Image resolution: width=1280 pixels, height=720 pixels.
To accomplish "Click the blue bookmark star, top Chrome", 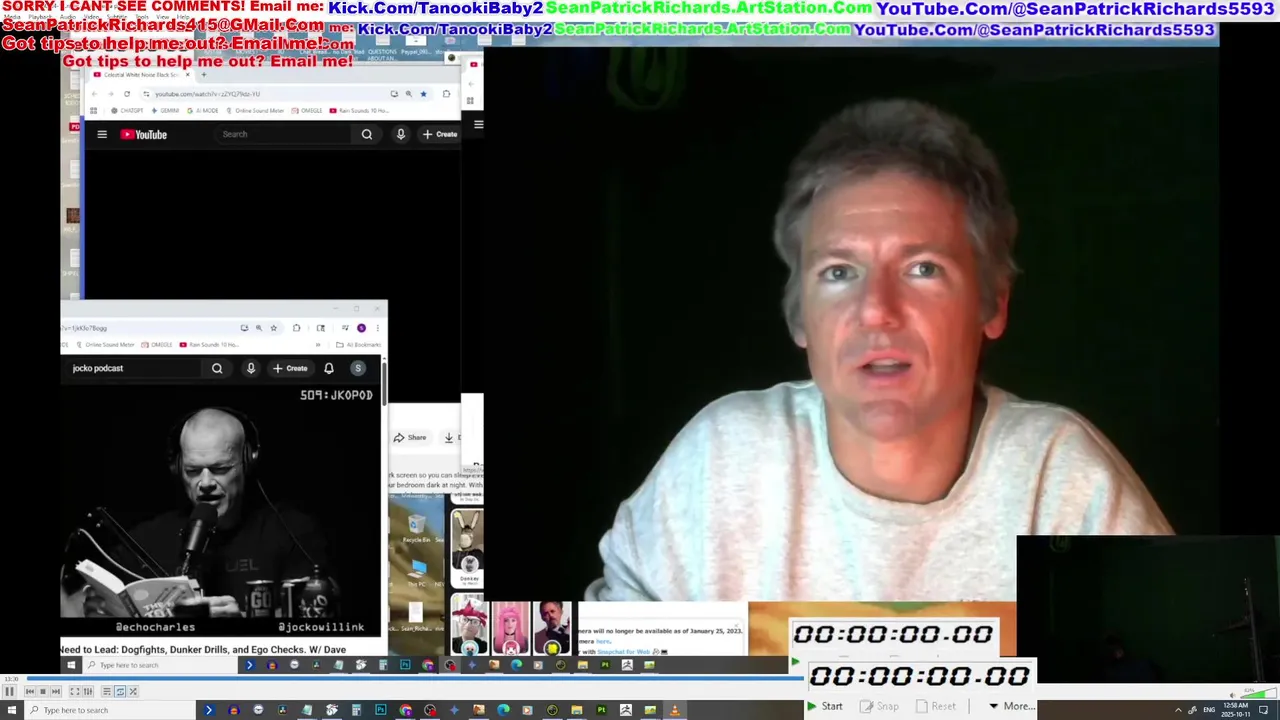I will (x=423, y=94).
